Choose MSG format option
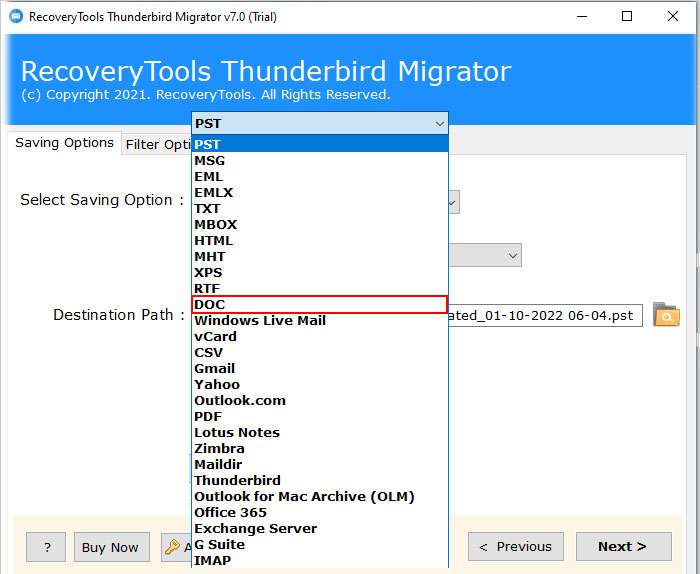 pyautogui.click(x=320, y=160)
